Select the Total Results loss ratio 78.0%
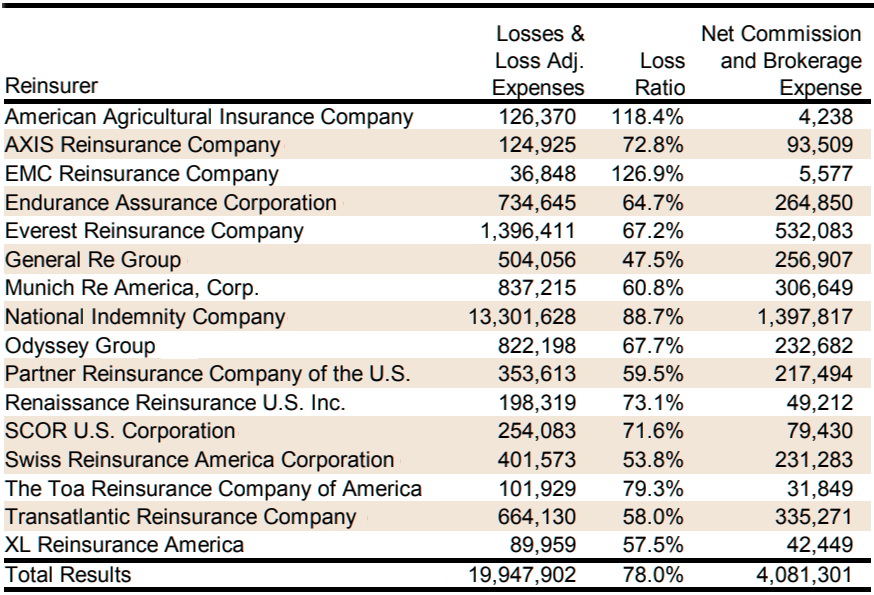Image resolution: width=874 pixels, height=595 pixels. [653, 574]
